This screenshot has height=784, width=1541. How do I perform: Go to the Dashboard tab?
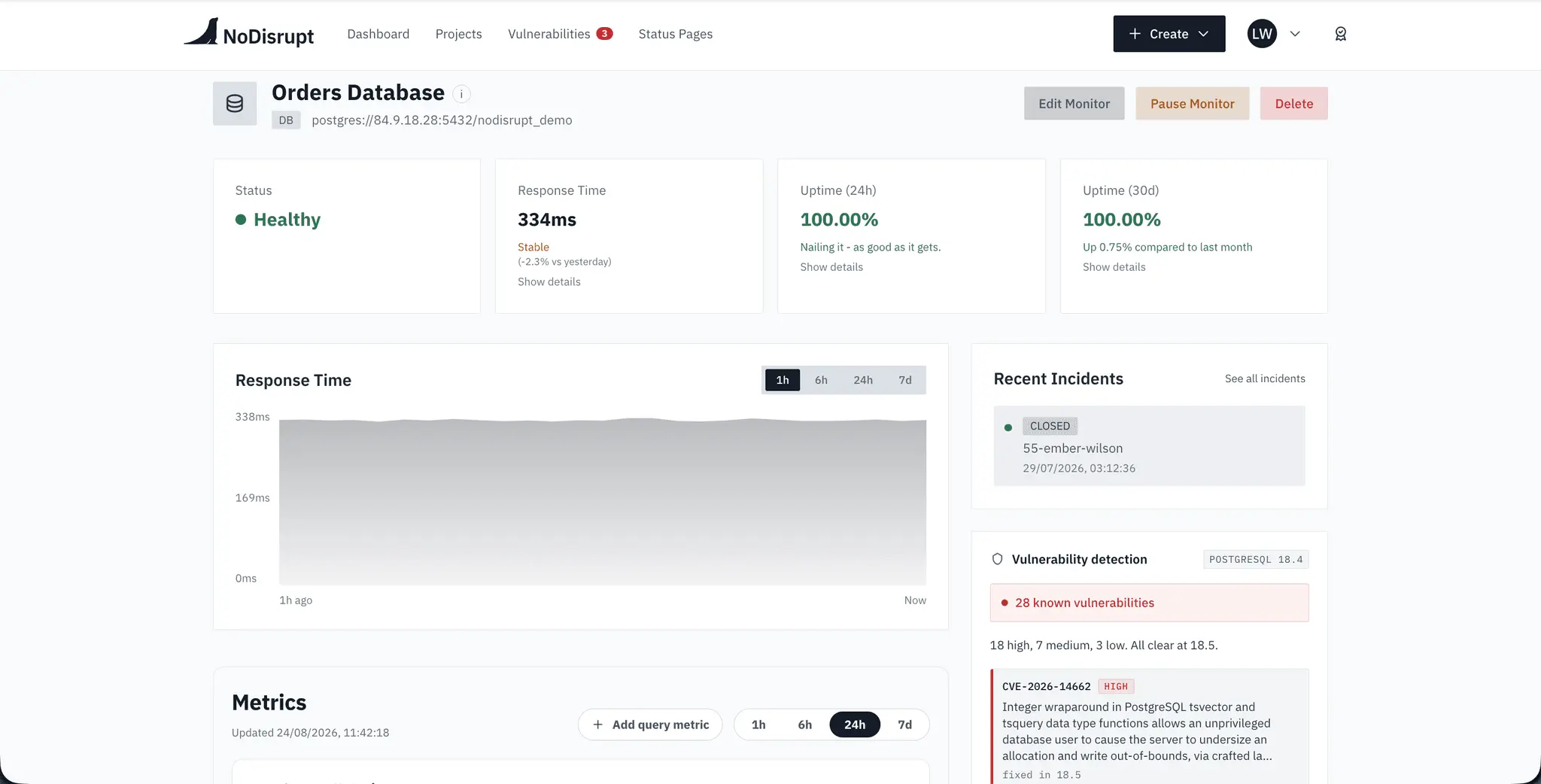pyautogui.click(x=378, y=34)
